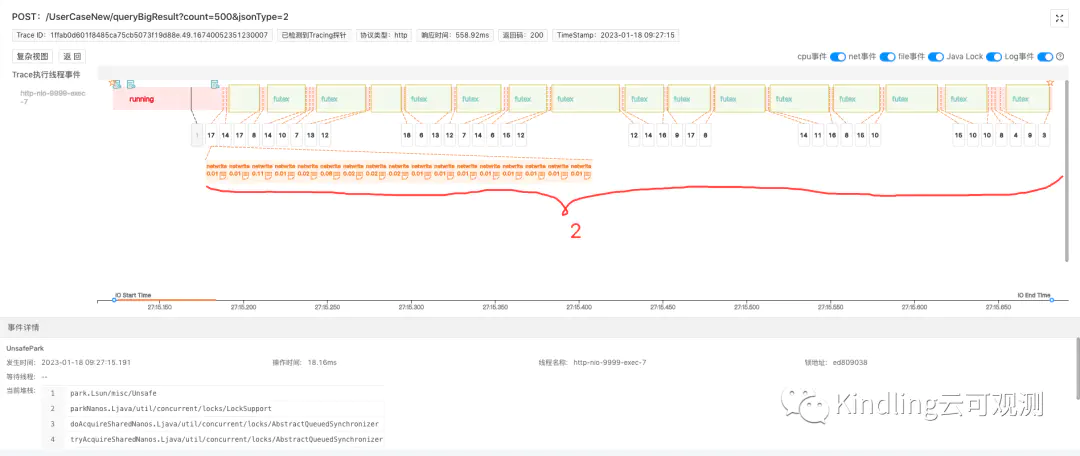The height and width of the screenshot is (456, 1080).
Task: Click the help question mark icon
Action: pos(1060,57)
